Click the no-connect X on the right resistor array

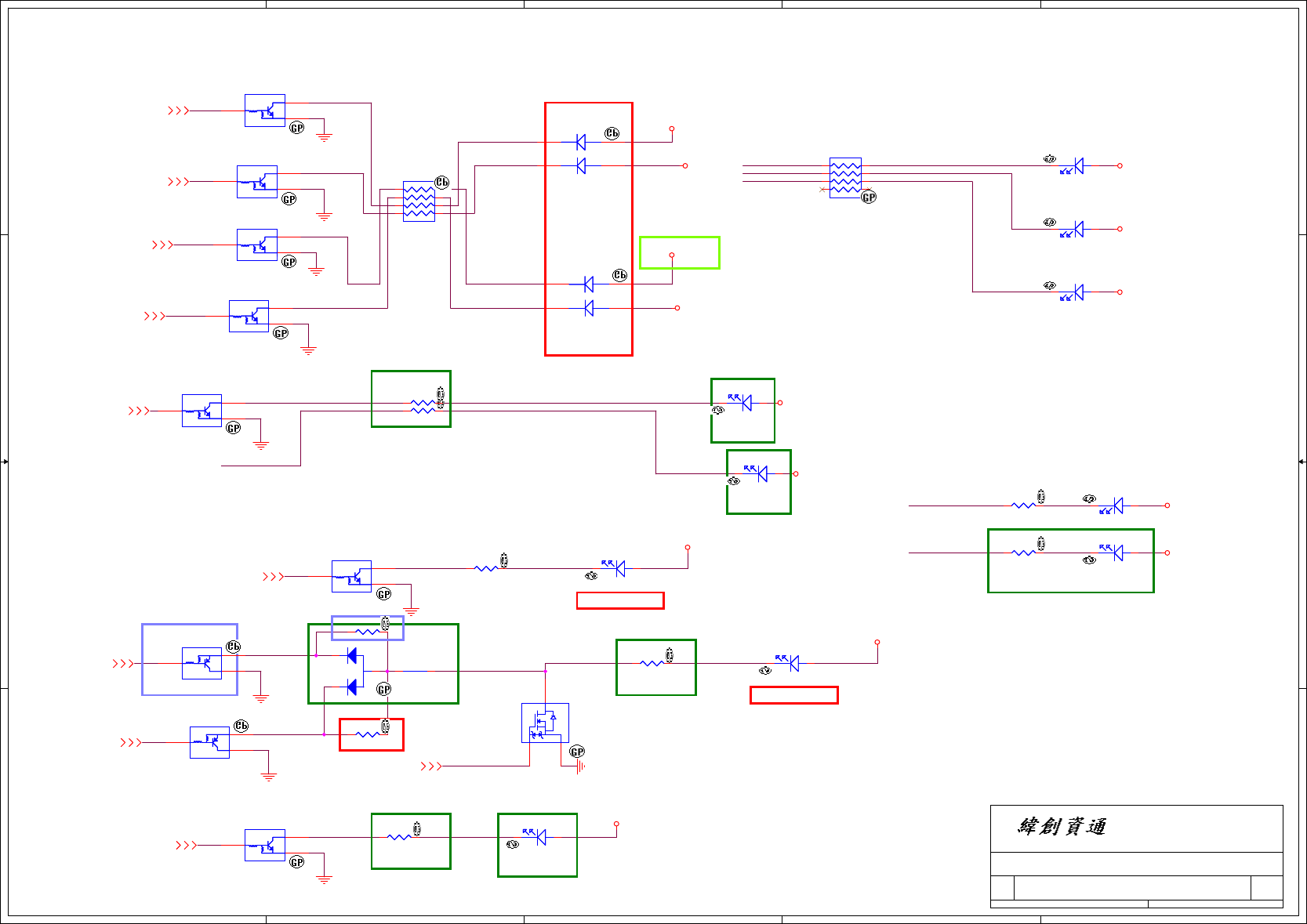point(822,190)
